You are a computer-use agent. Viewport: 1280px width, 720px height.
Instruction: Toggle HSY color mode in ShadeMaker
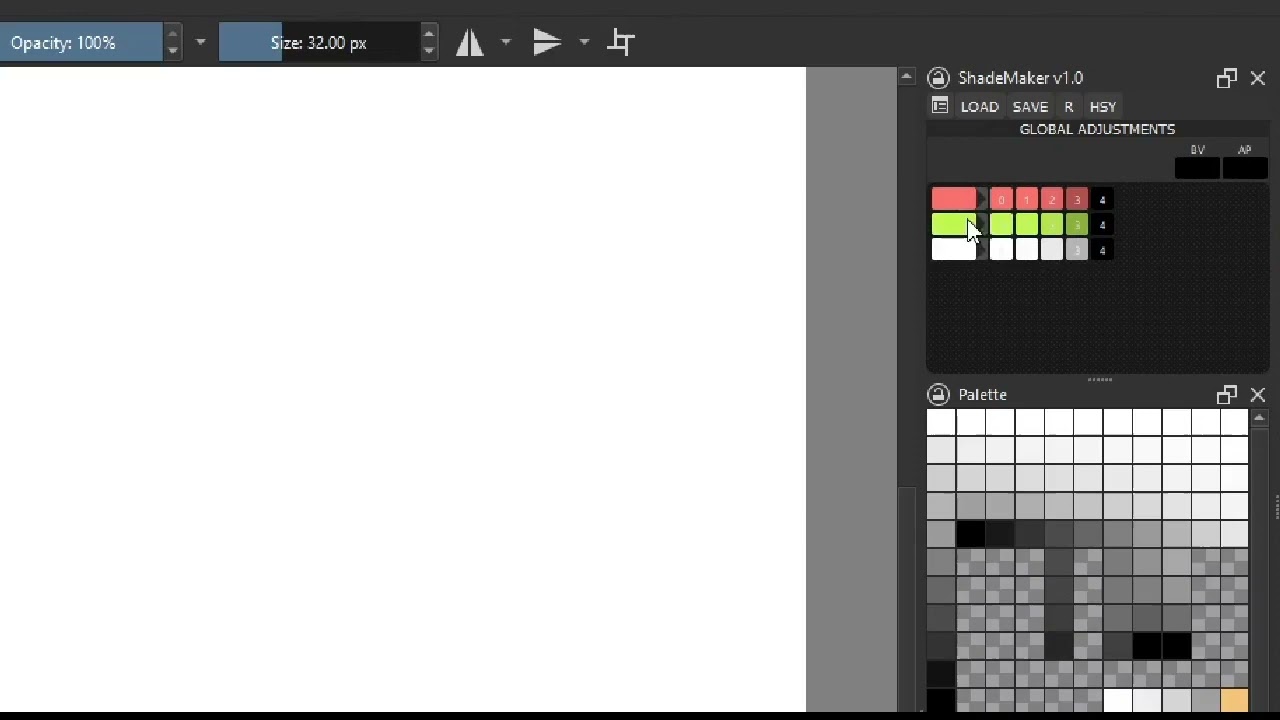(x=1102, y=107)
